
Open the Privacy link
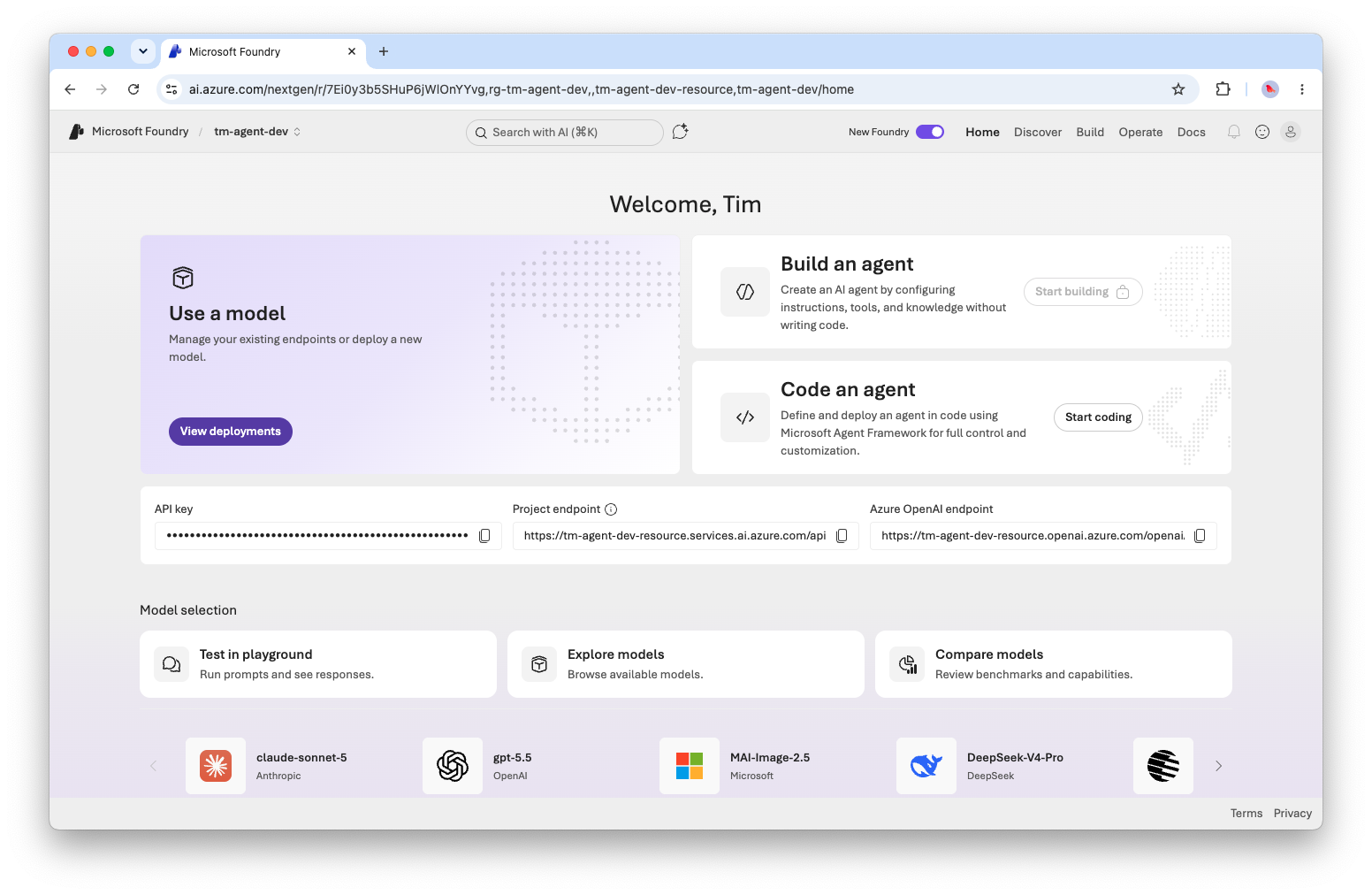[x=1292, y=814]
